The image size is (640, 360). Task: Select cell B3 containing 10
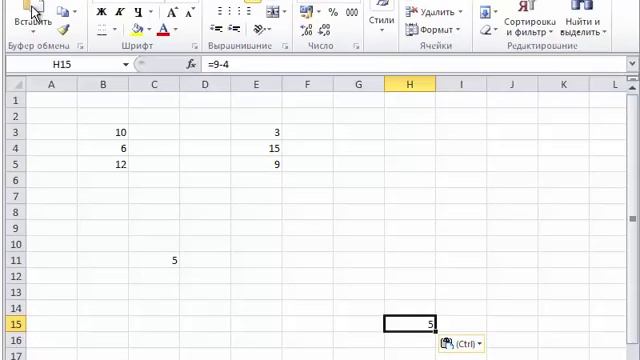[103, 132]
